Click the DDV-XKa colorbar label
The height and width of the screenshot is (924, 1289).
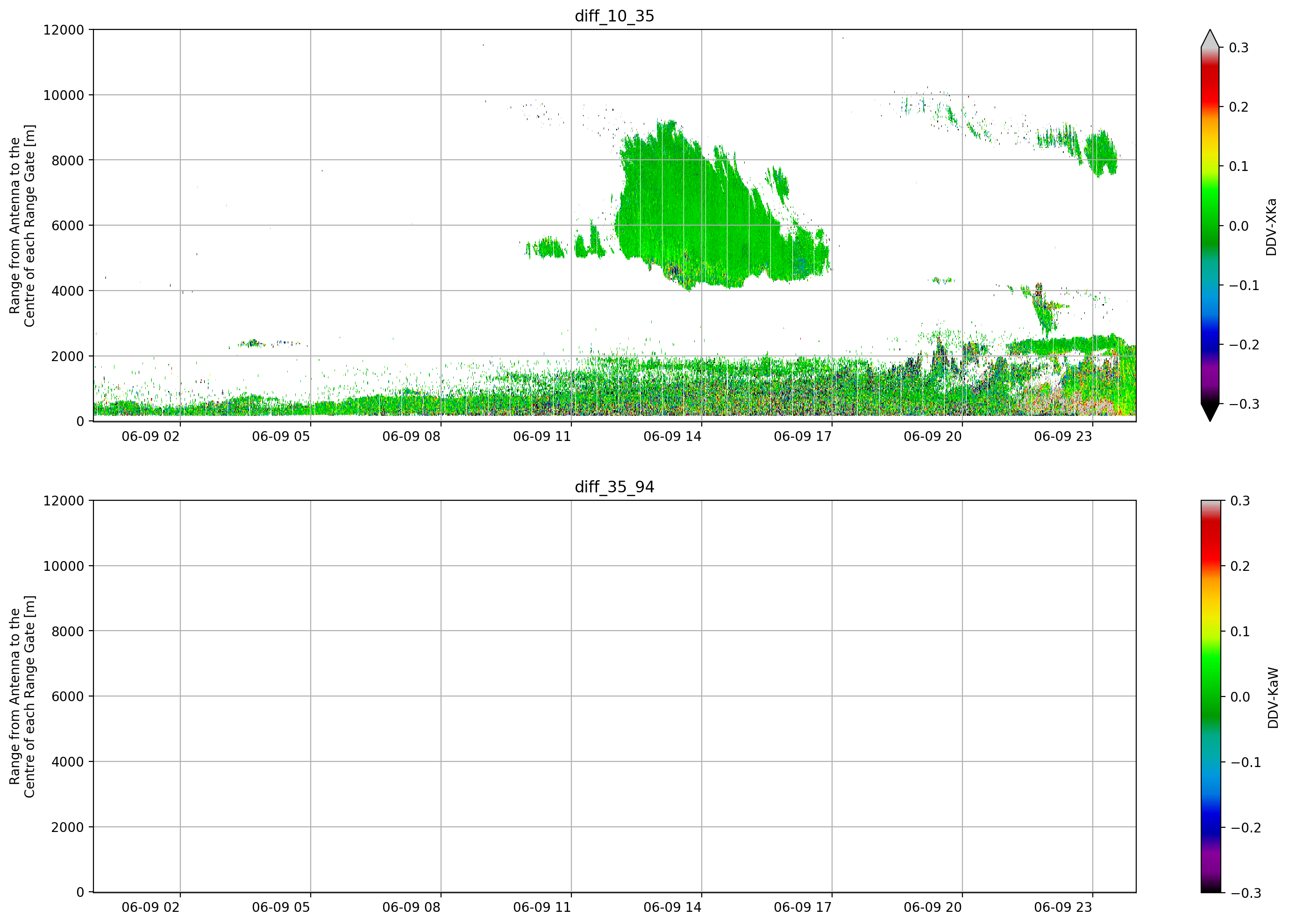click(1271, 227)
